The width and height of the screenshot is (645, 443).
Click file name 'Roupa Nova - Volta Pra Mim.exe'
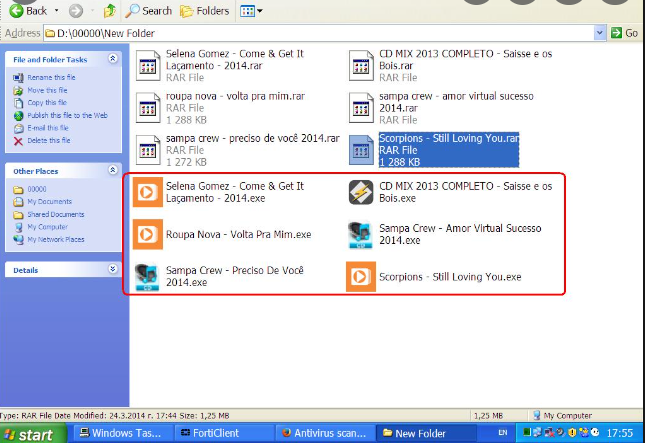click(x=239, y=234)
